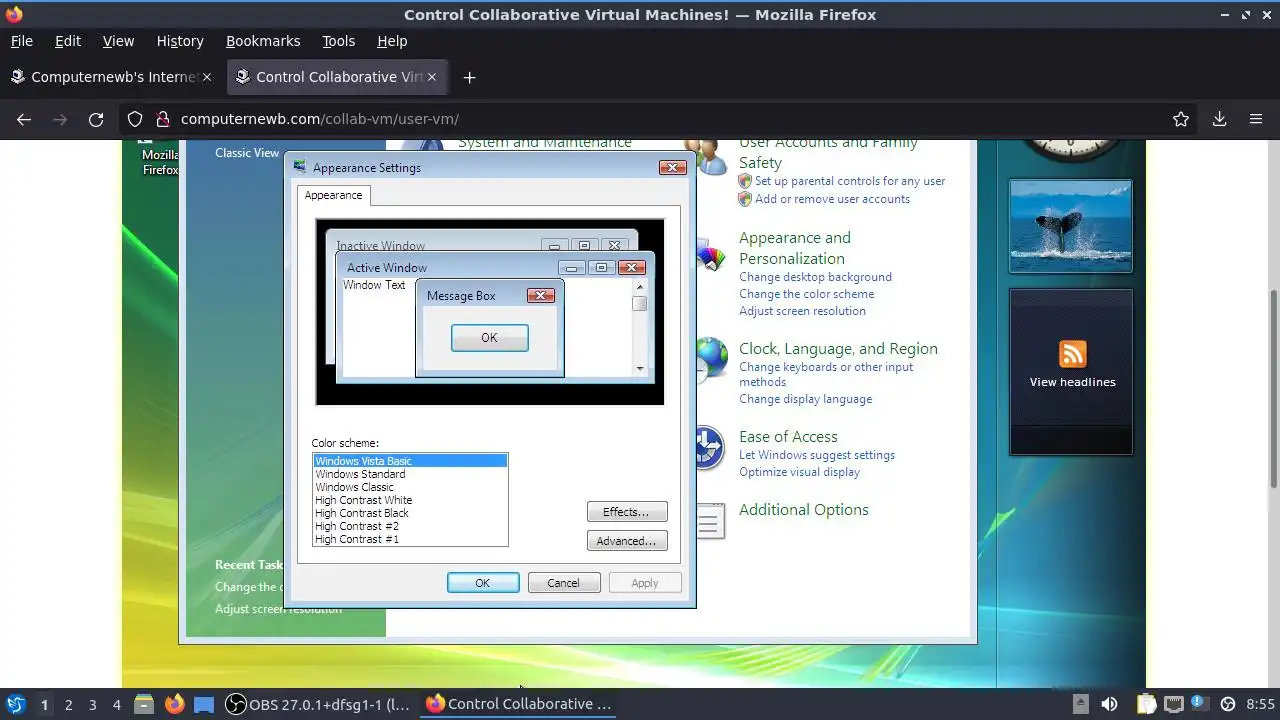The image size is (1280, 720).
Task: Click the Ease of Access icon
Action: point(709,447)
